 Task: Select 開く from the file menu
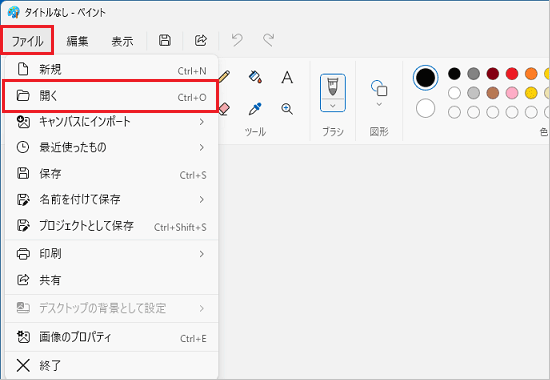coord(112,96)
